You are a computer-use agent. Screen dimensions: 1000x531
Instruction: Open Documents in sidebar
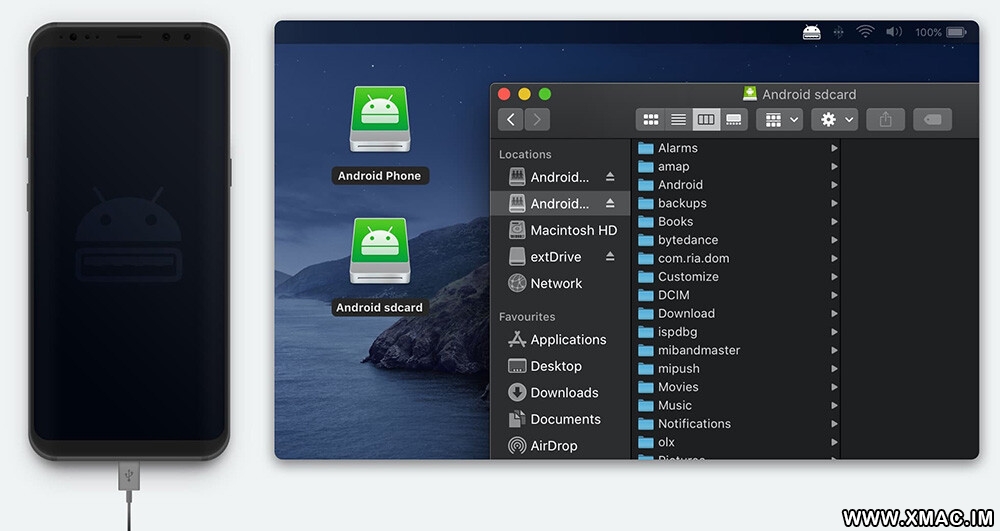[561, 419]
